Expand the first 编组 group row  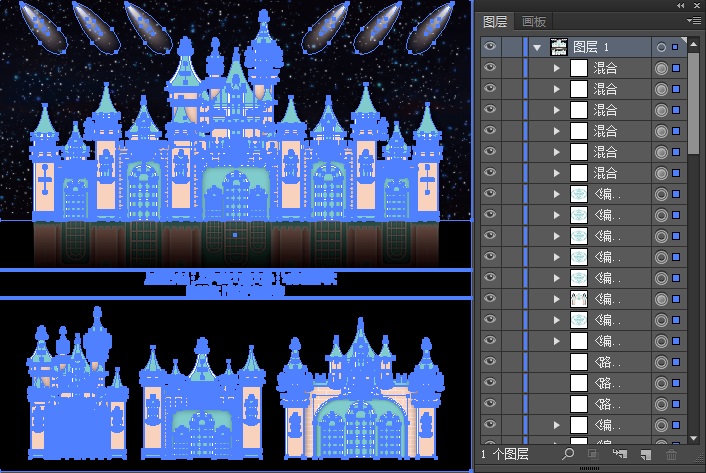pyautogui.click(x=557, y=194)
